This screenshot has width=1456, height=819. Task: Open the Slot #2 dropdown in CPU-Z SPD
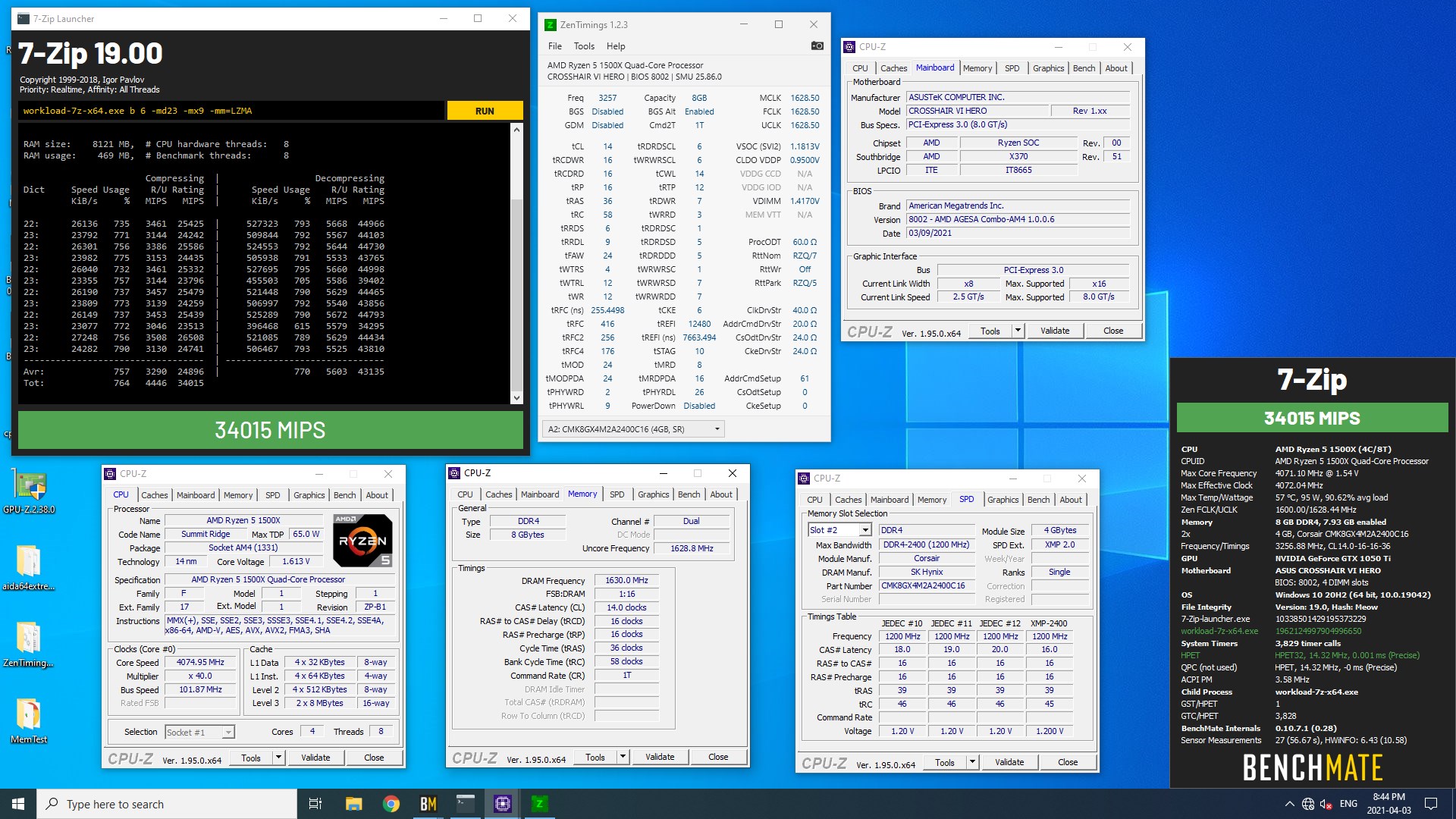coord(864,530)
